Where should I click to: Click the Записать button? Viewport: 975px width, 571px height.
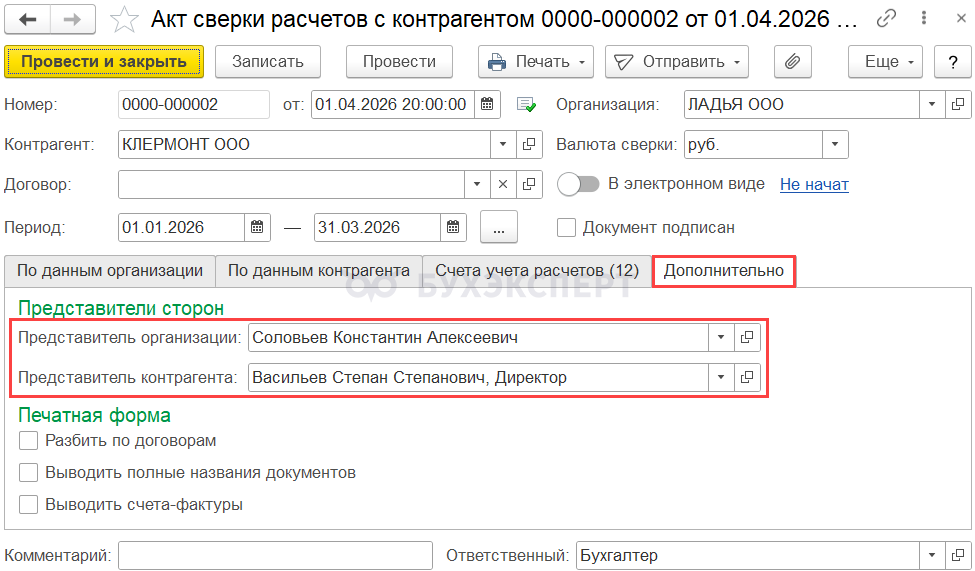(268, 62)
